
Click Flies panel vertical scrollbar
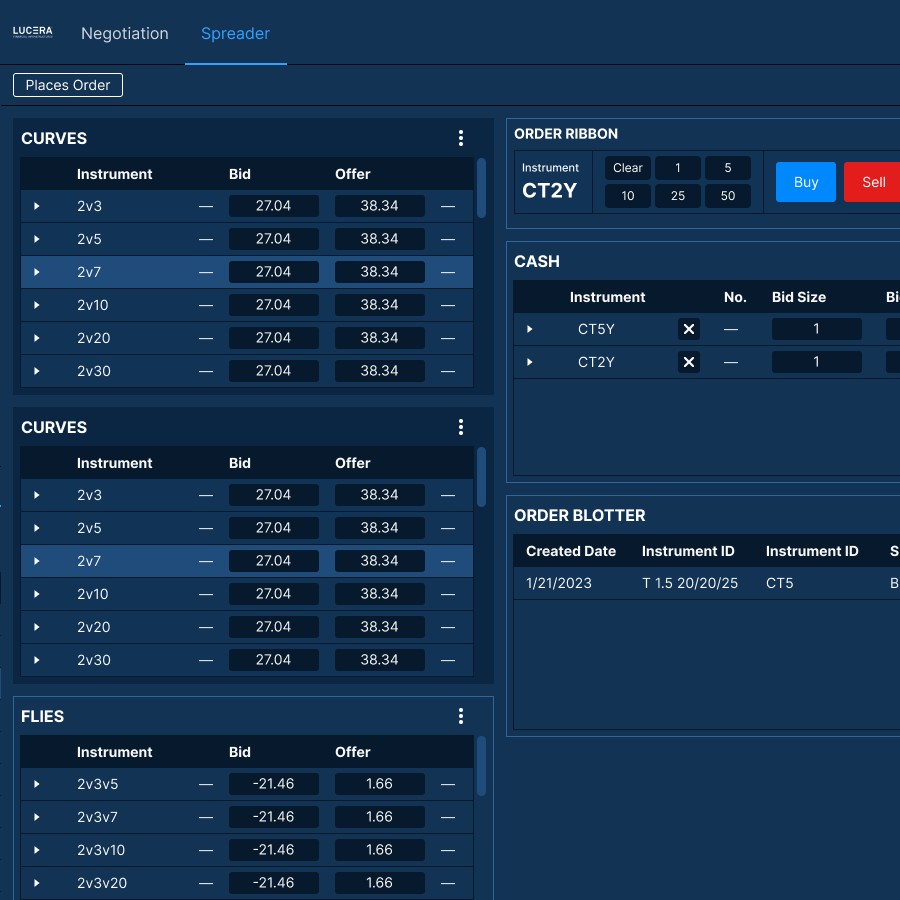(482, 766)
